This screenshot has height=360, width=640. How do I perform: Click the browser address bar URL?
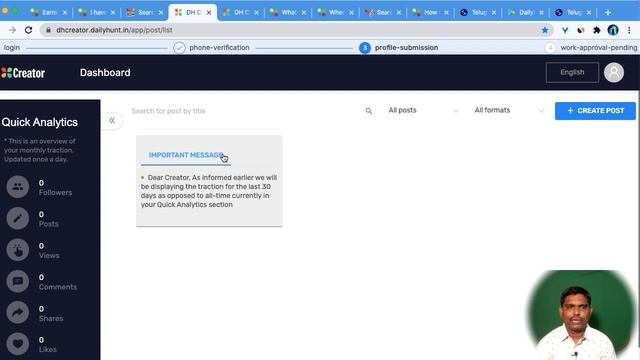[x=114, y=30]
